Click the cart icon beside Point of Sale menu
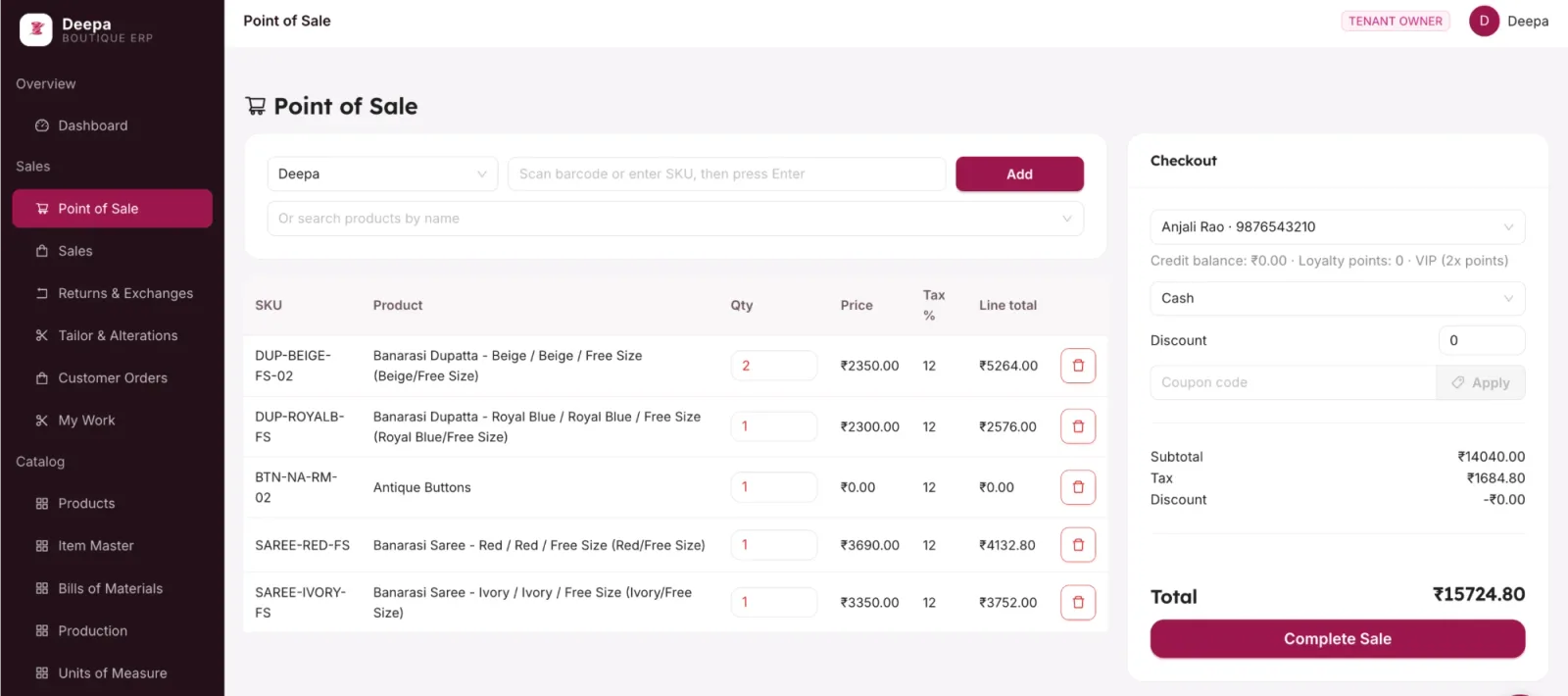Viewport: 1568px width, 696px height. click(x=42, y=209)
